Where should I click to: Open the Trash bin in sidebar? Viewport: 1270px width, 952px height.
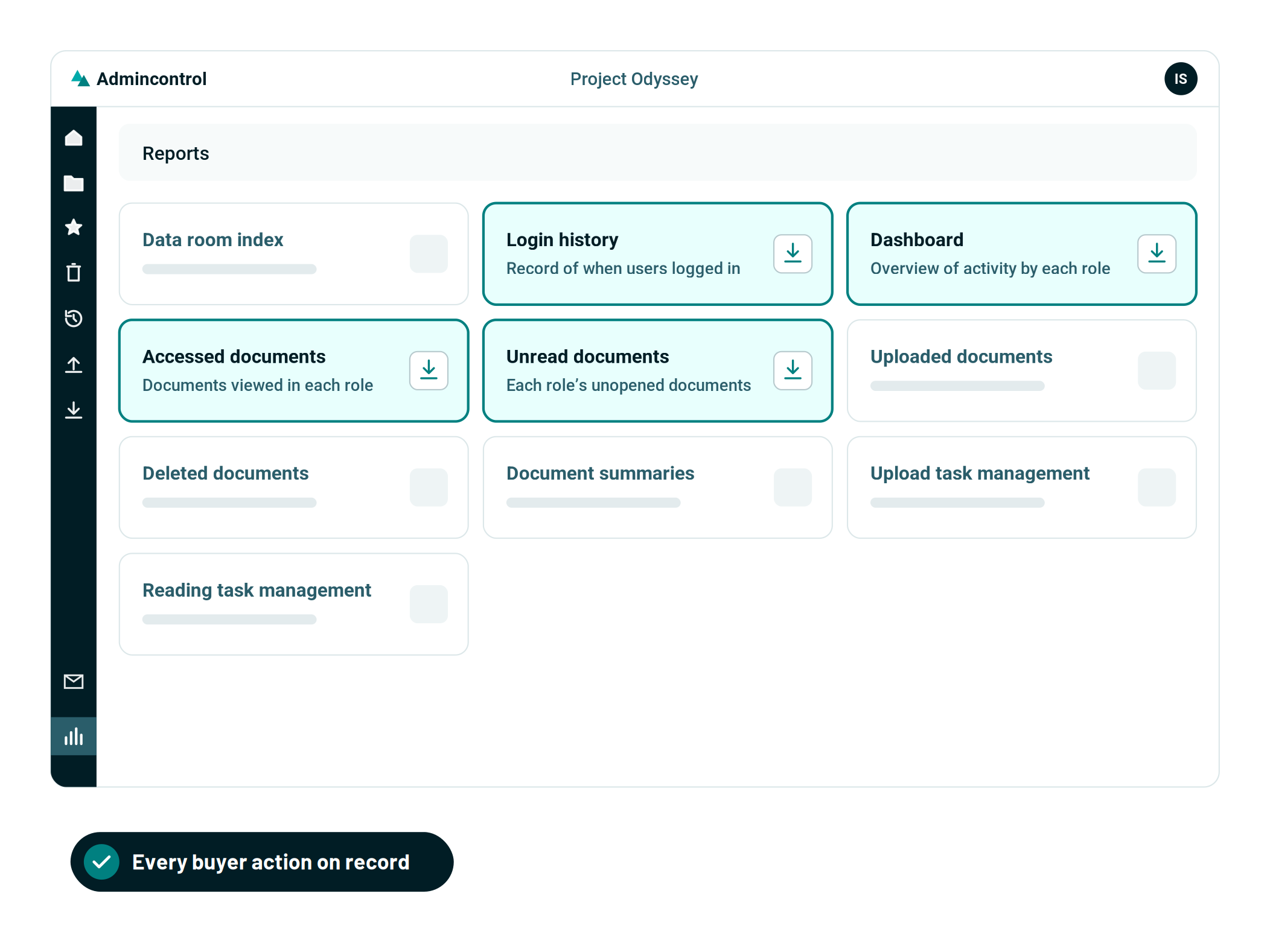74,273
